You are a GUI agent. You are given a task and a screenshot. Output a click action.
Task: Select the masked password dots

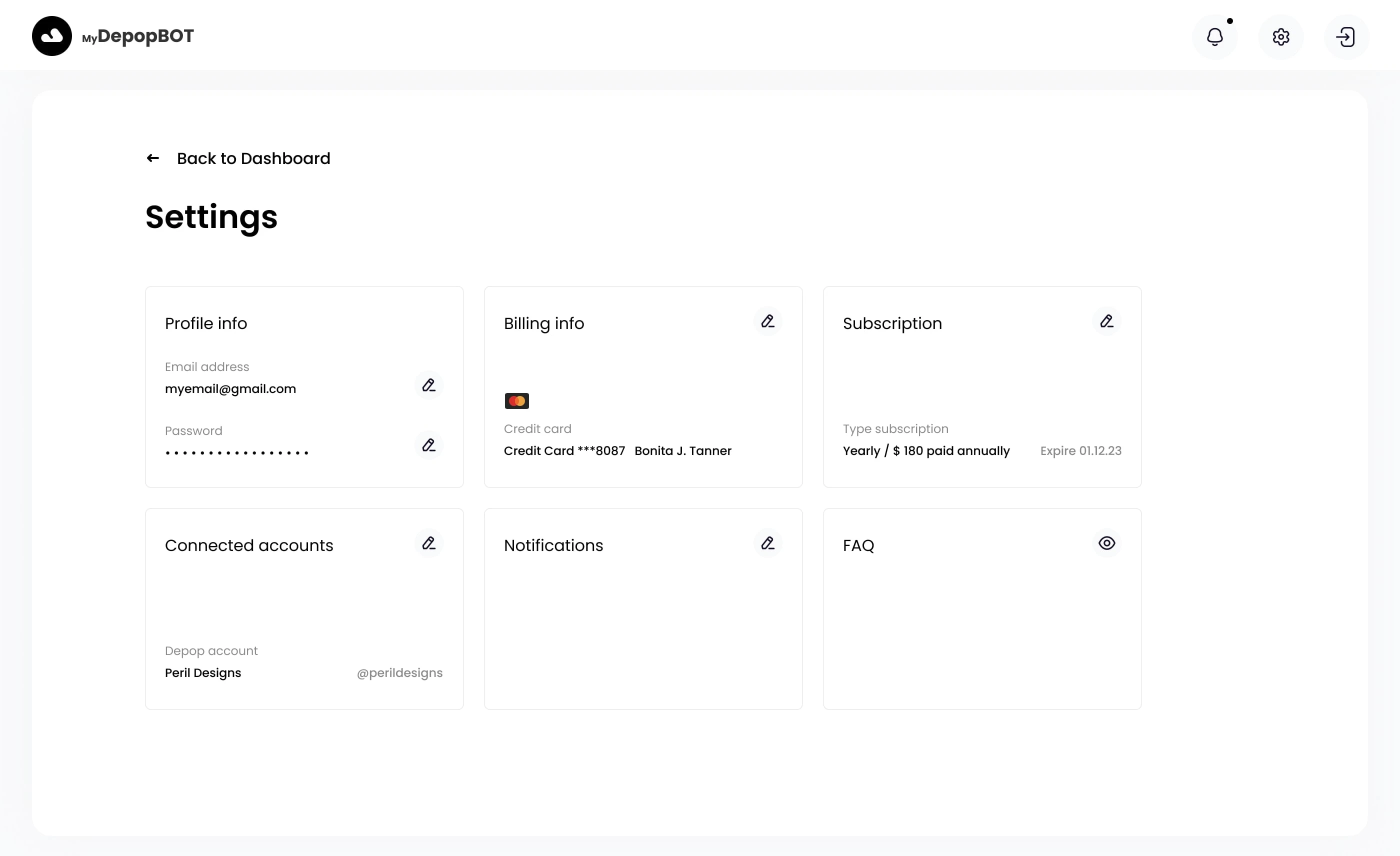coord(237,452)
